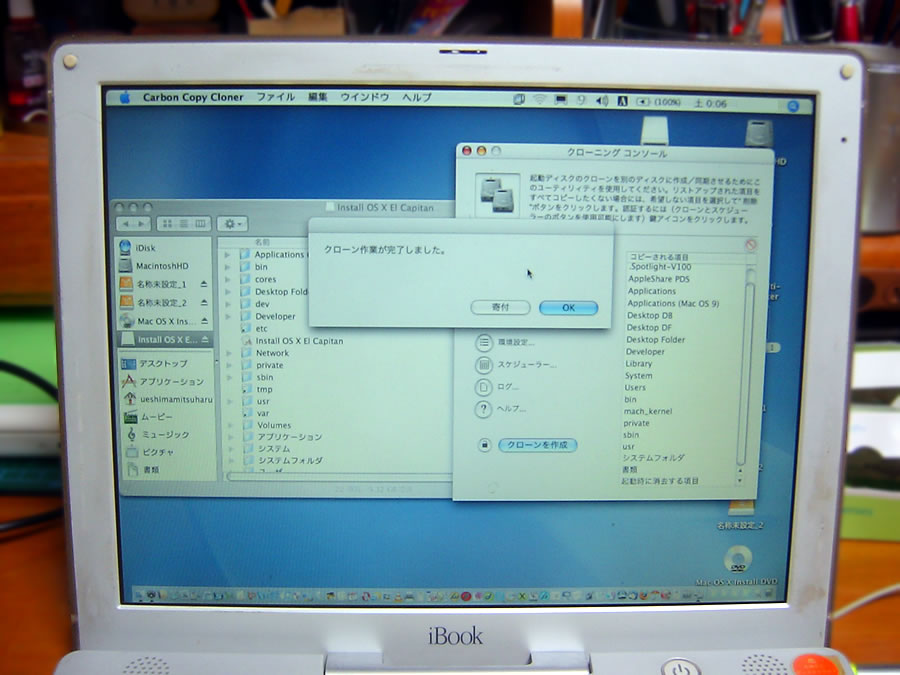The image size is (900, 675).
Task: Open 環境設定 preferences icon in Cloner
Action: pyautogui.click(x=484, y=343)
